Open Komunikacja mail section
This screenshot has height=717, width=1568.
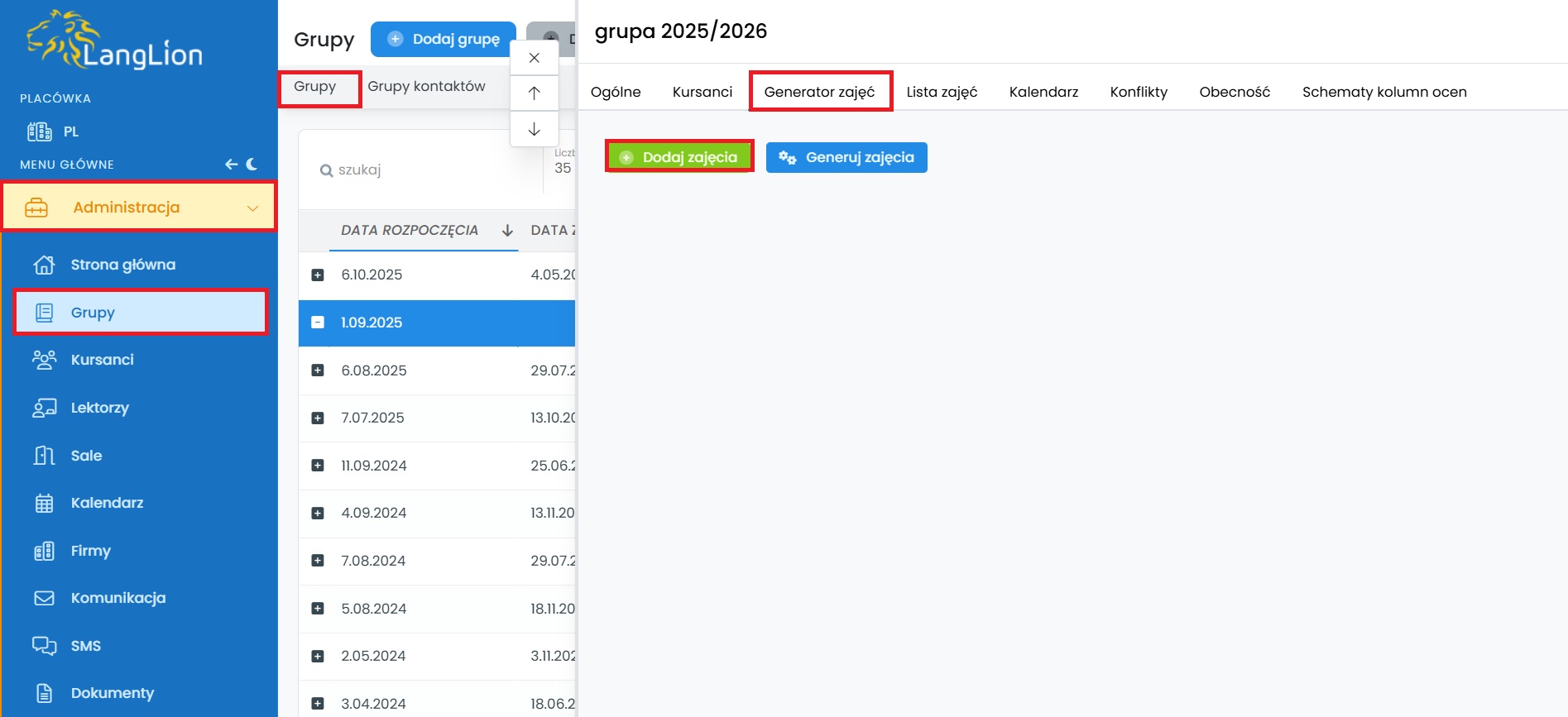point(117,598)
